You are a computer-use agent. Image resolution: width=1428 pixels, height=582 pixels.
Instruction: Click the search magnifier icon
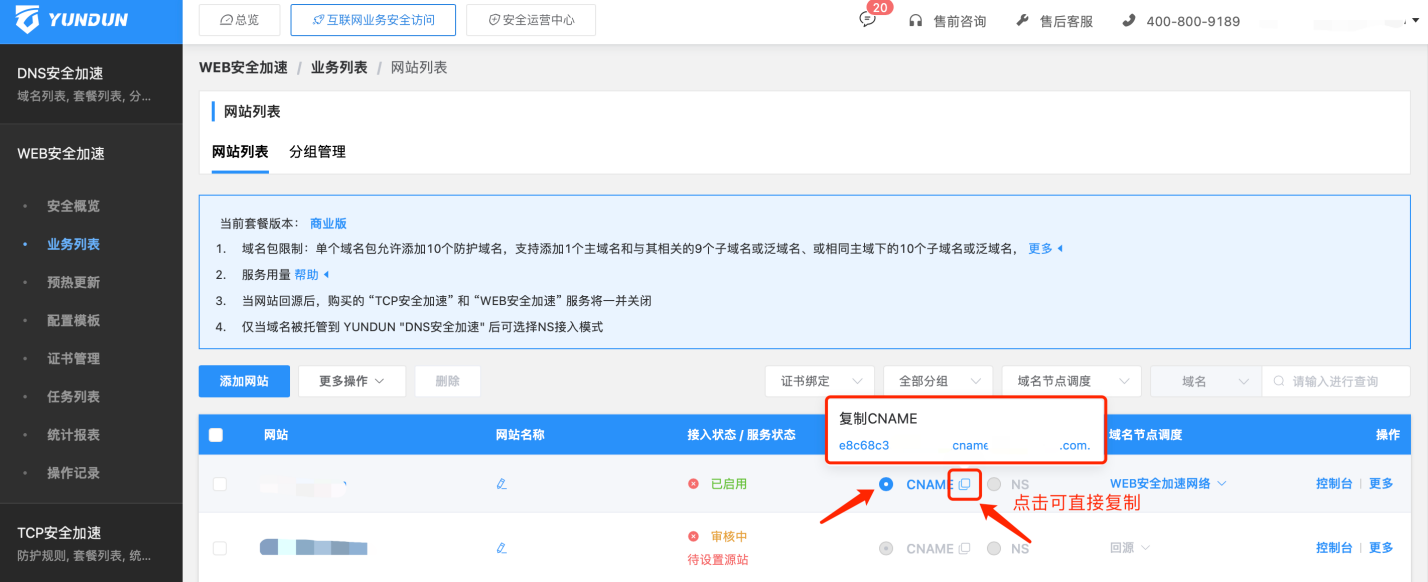[1278, 381]
